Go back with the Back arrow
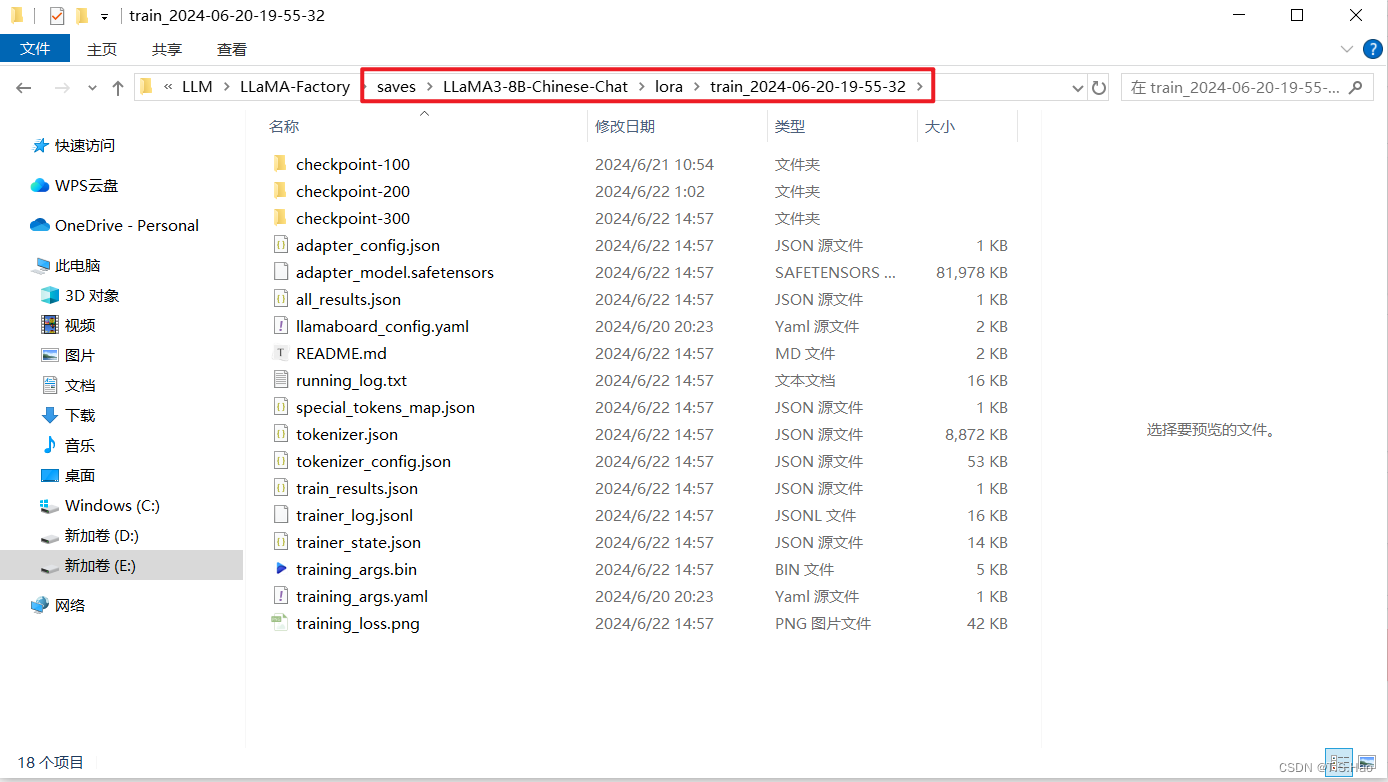Image resolution: width=1388 pixels, height=782 pixels. click(x=24, y=87)
